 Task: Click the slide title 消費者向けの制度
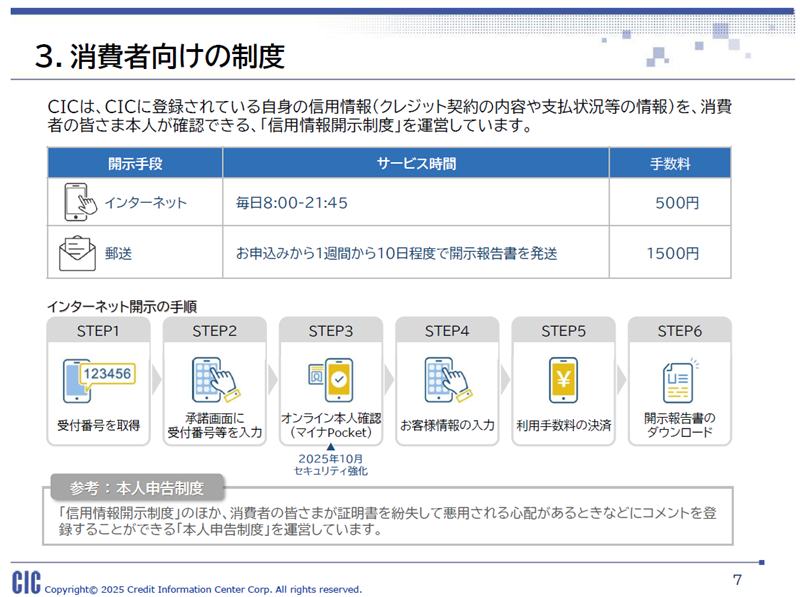pyautogui.click(x=159, y=55)
